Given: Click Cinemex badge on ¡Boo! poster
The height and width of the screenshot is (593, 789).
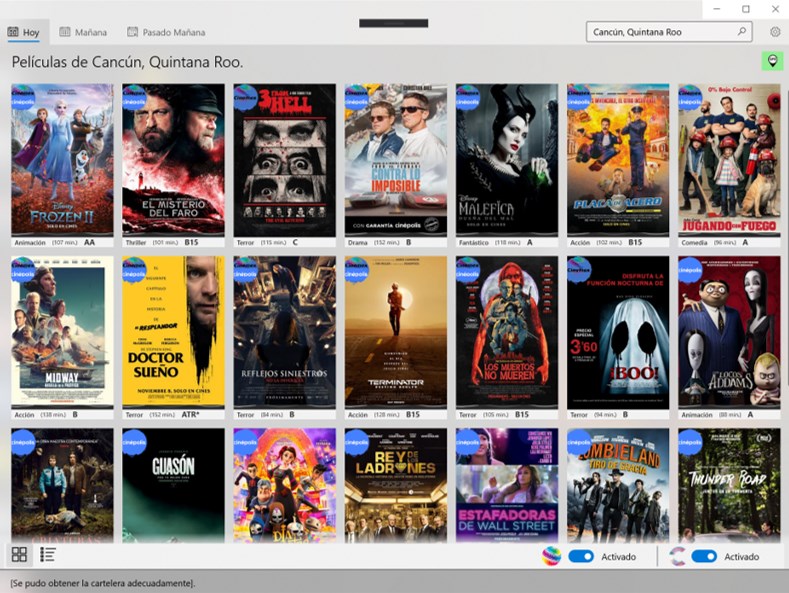Looking at the screenshot, I should tap(579, 270).
